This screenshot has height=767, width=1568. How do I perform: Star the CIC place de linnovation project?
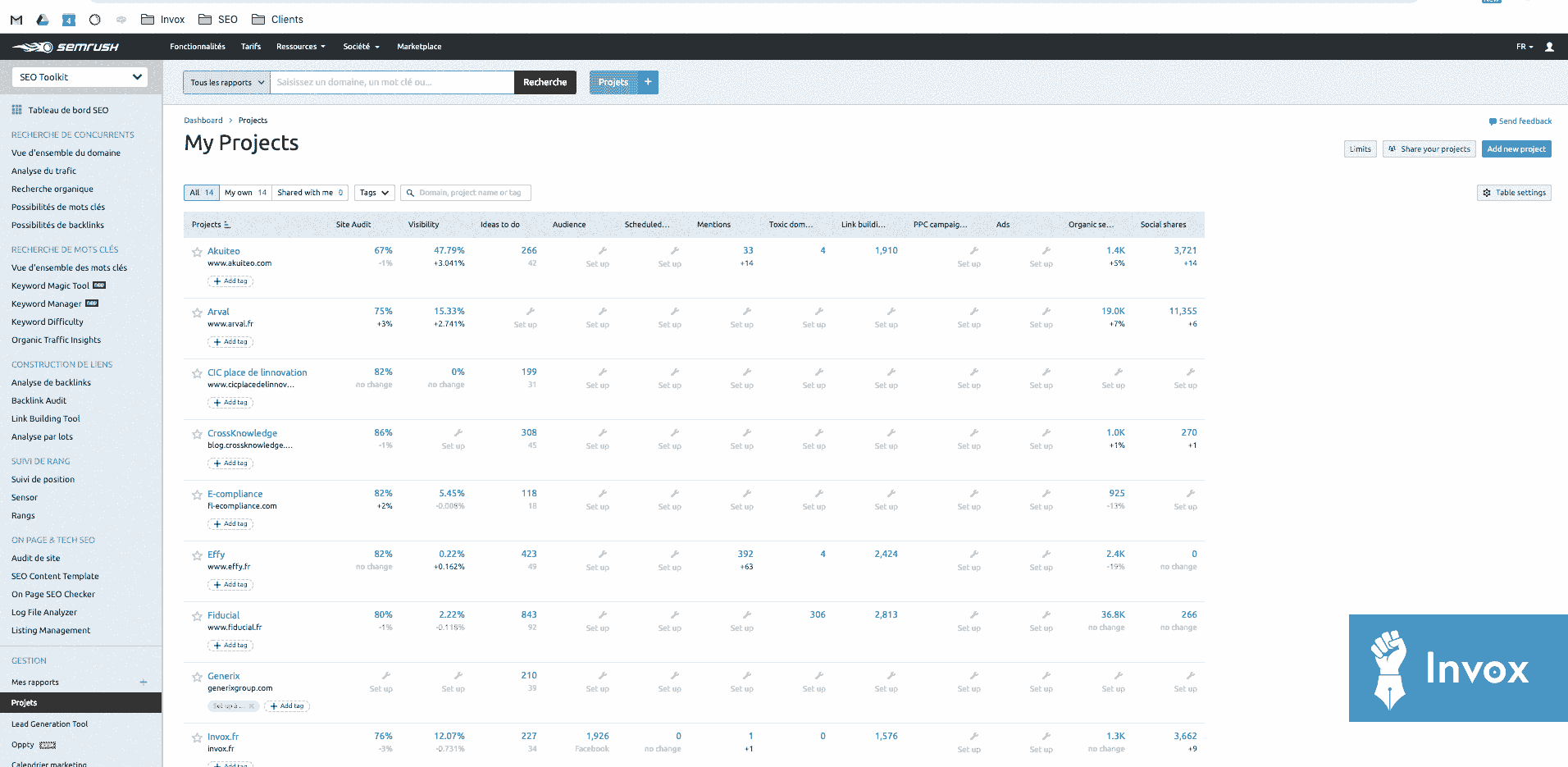pos(197,373)
